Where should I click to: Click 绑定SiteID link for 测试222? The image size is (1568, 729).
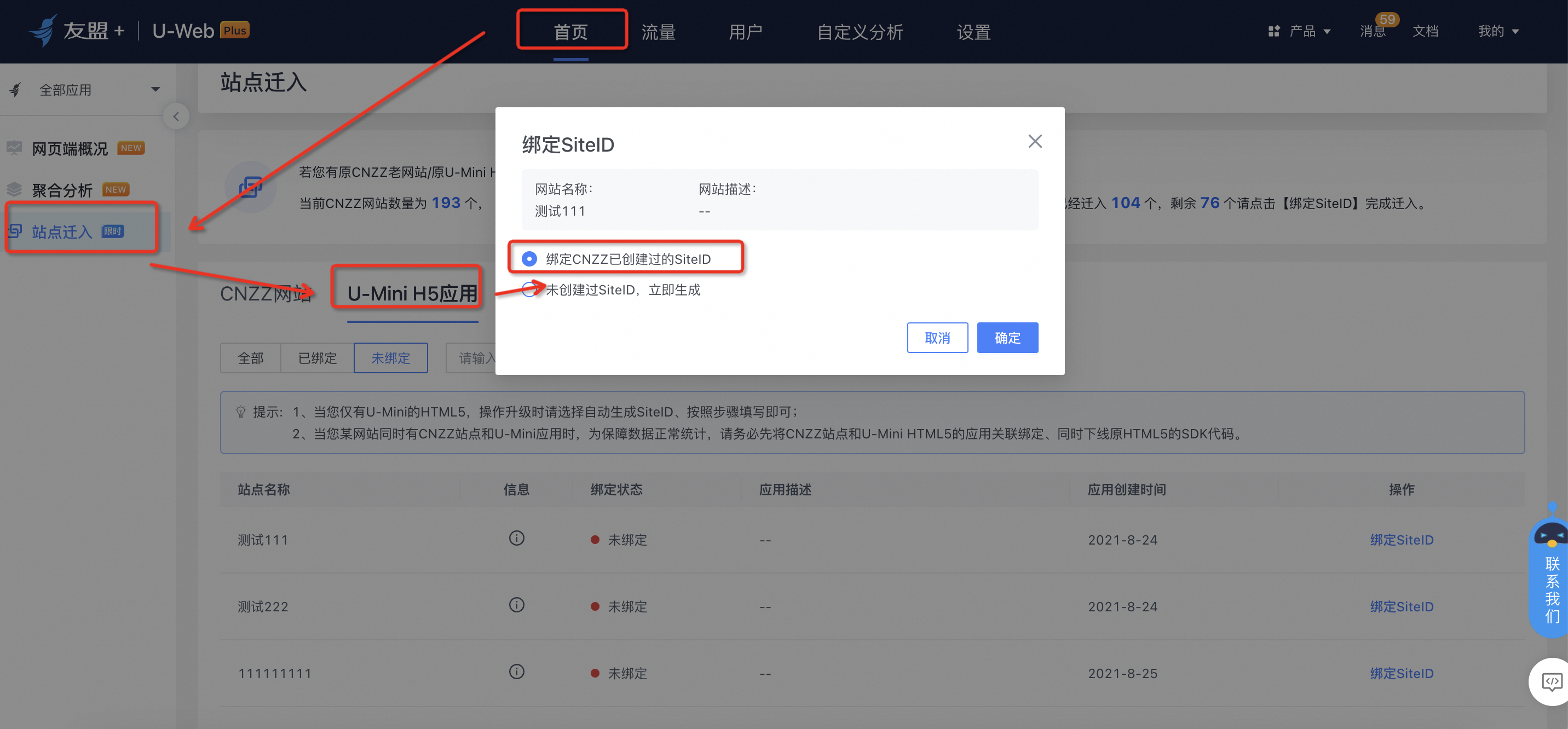pos(1401,606)
